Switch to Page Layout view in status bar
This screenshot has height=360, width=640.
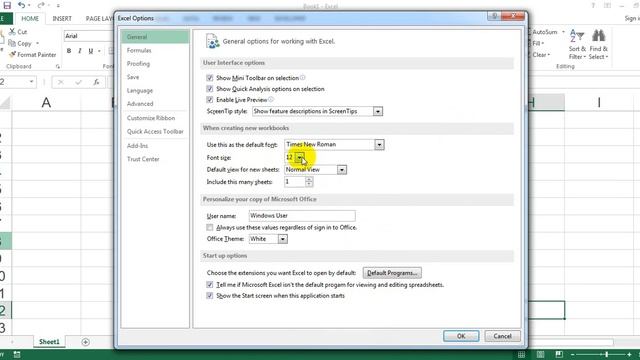540,354
